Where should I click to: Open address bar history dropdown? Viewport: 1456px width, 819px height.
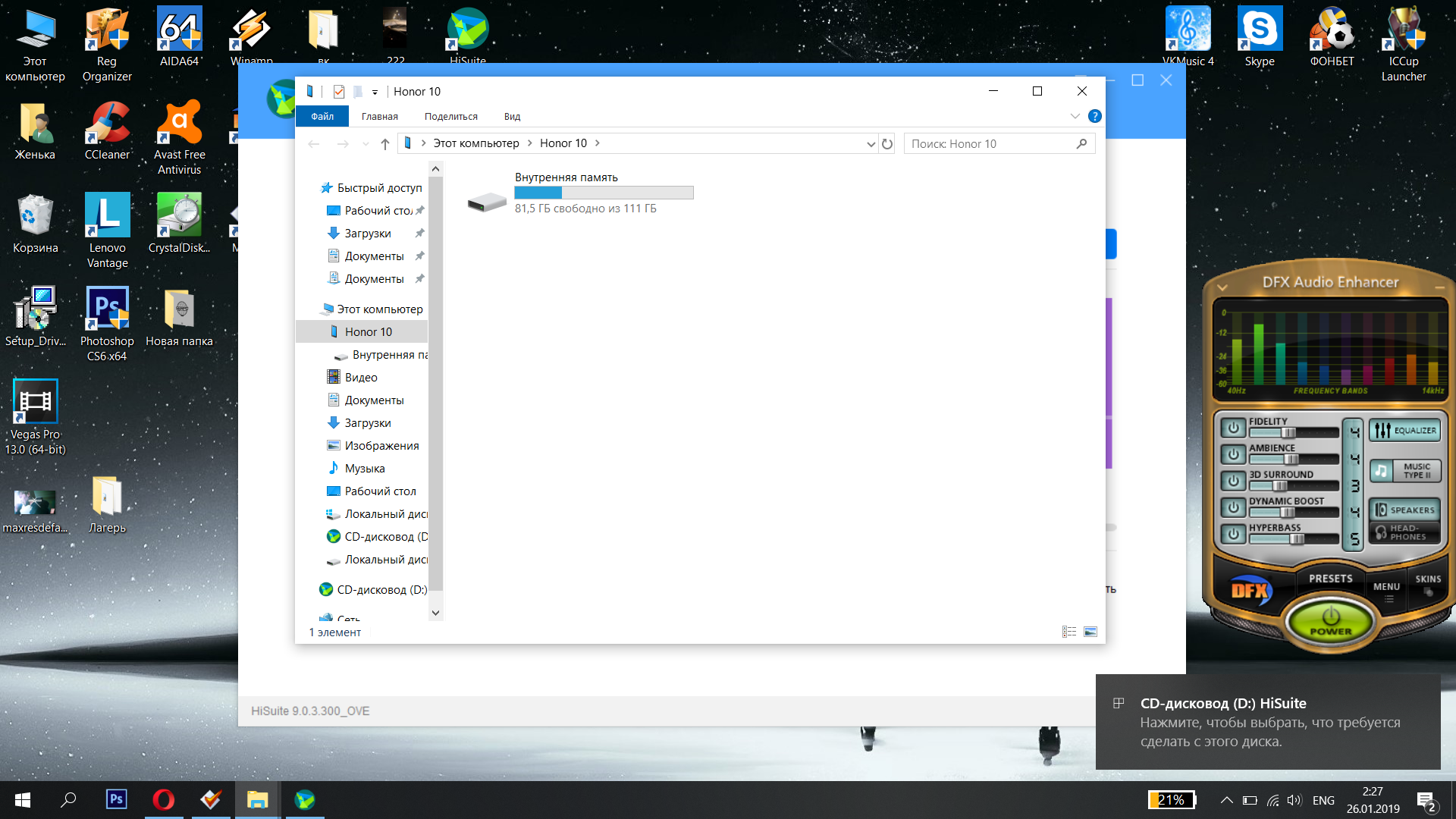pyautogui.click(x=871, y=144)
